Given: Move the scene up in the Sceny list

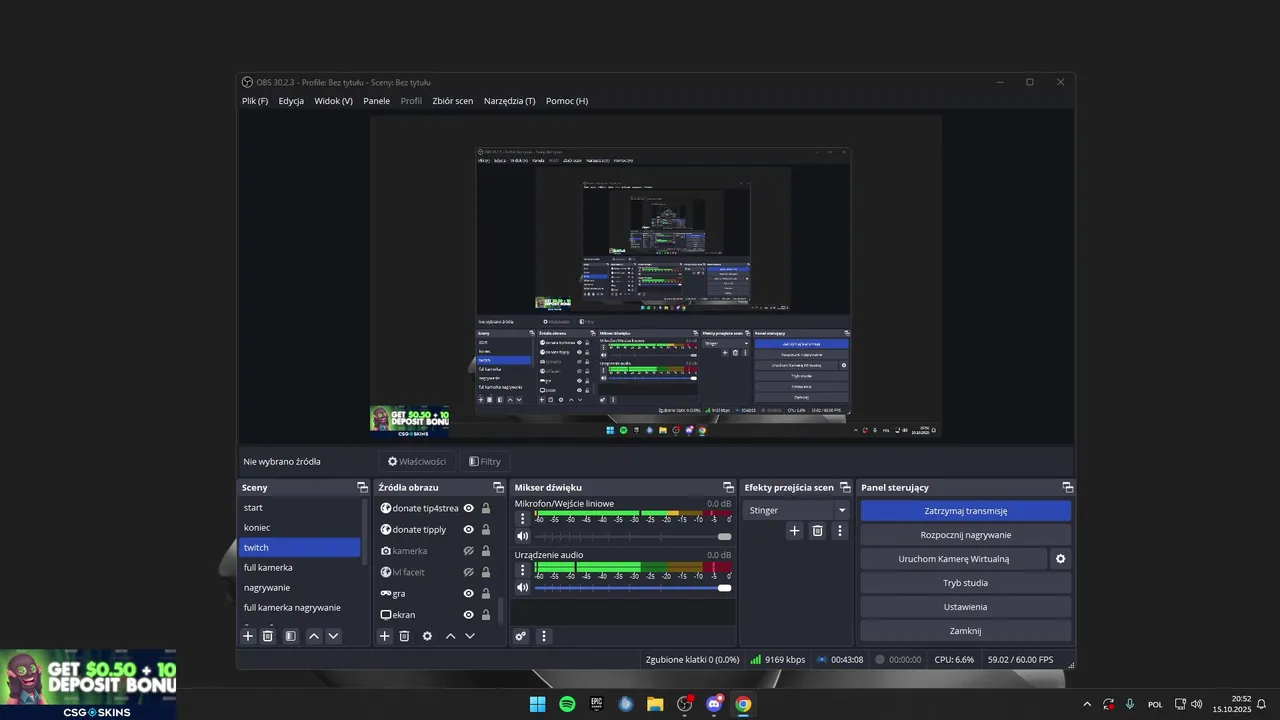Looking at the screenshot, I should pos(314,636).
